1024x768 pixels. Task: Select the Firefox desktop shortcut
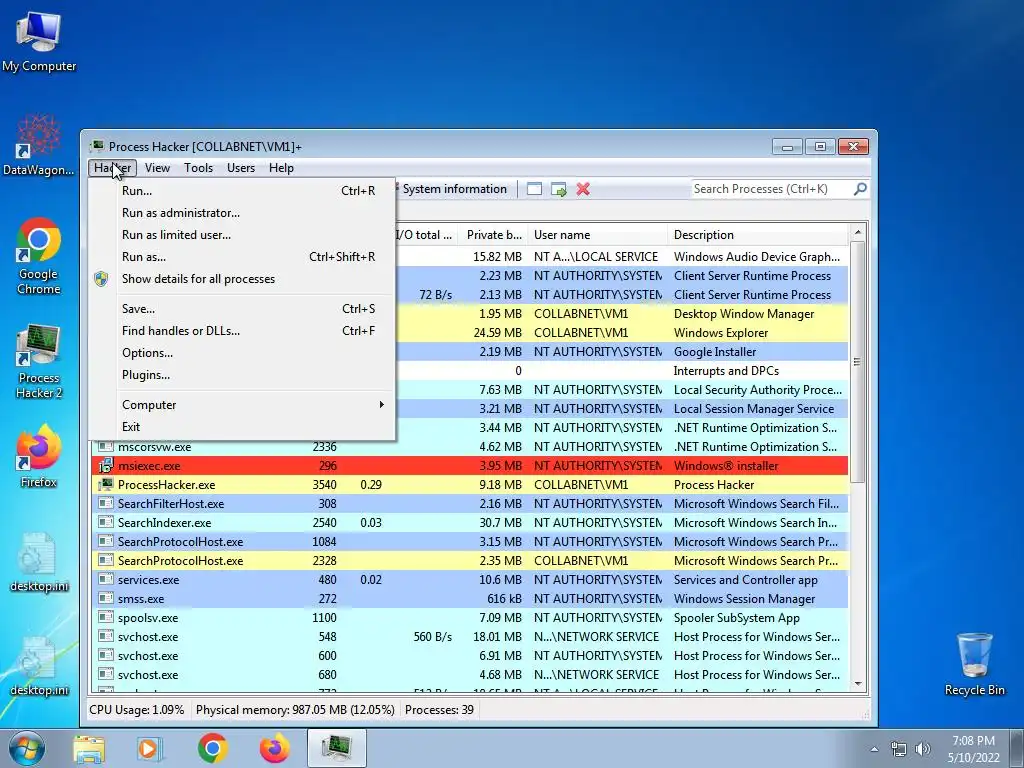pyautogui.click(x=39, y=456)
